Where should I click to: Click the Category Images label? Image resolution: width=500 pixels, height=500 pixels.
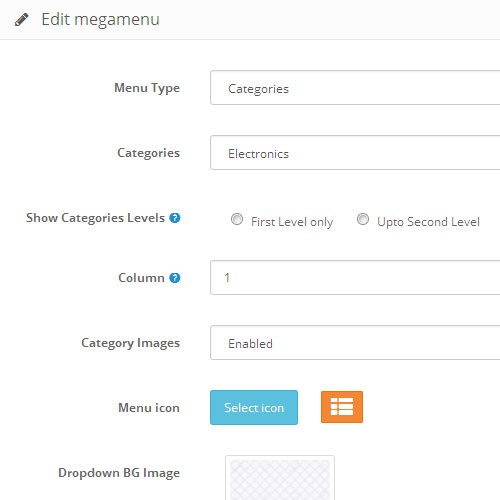(x=131, y=343)
